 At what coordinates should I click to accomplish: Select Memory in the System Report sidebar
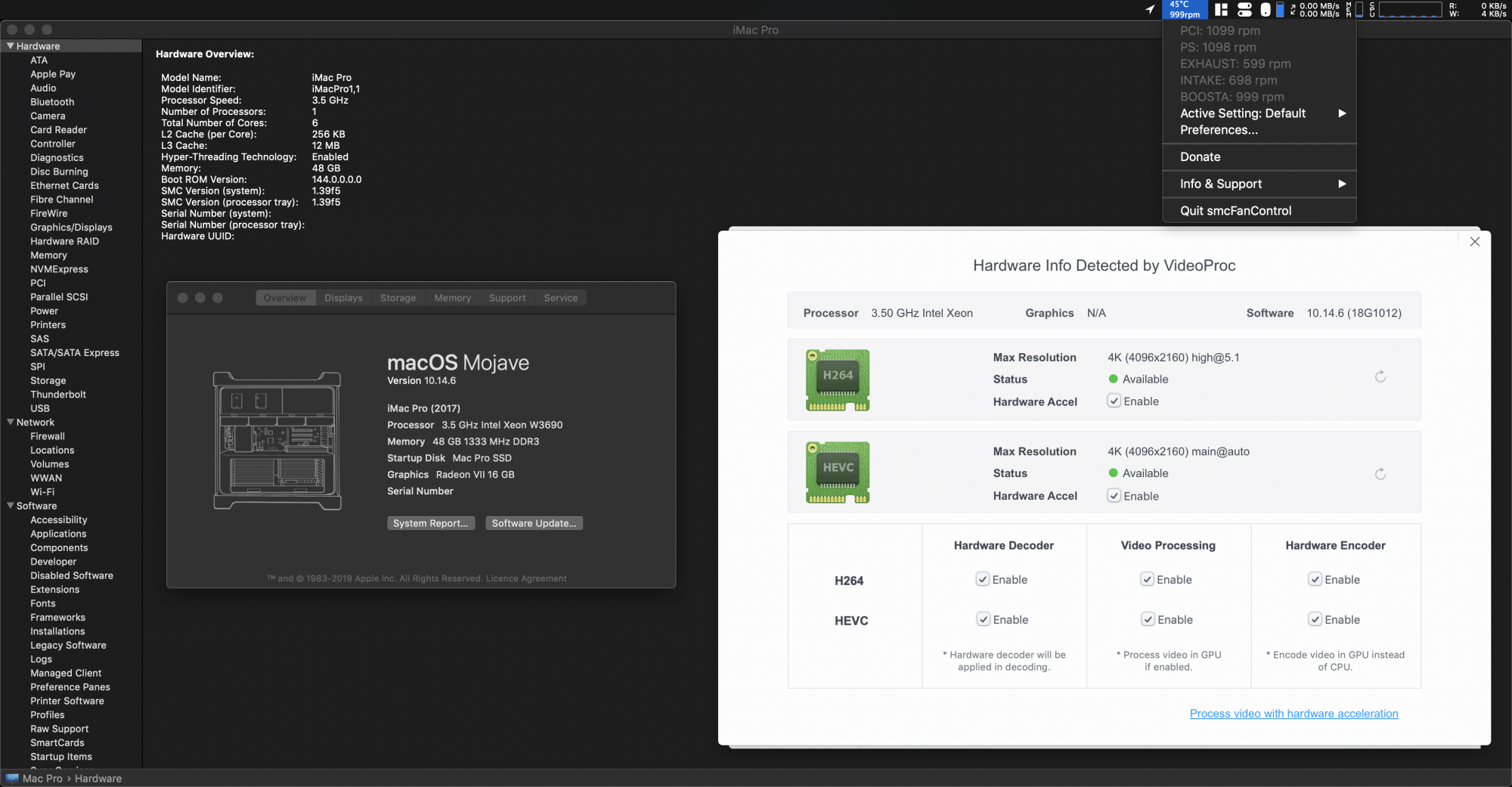point(48,256)
